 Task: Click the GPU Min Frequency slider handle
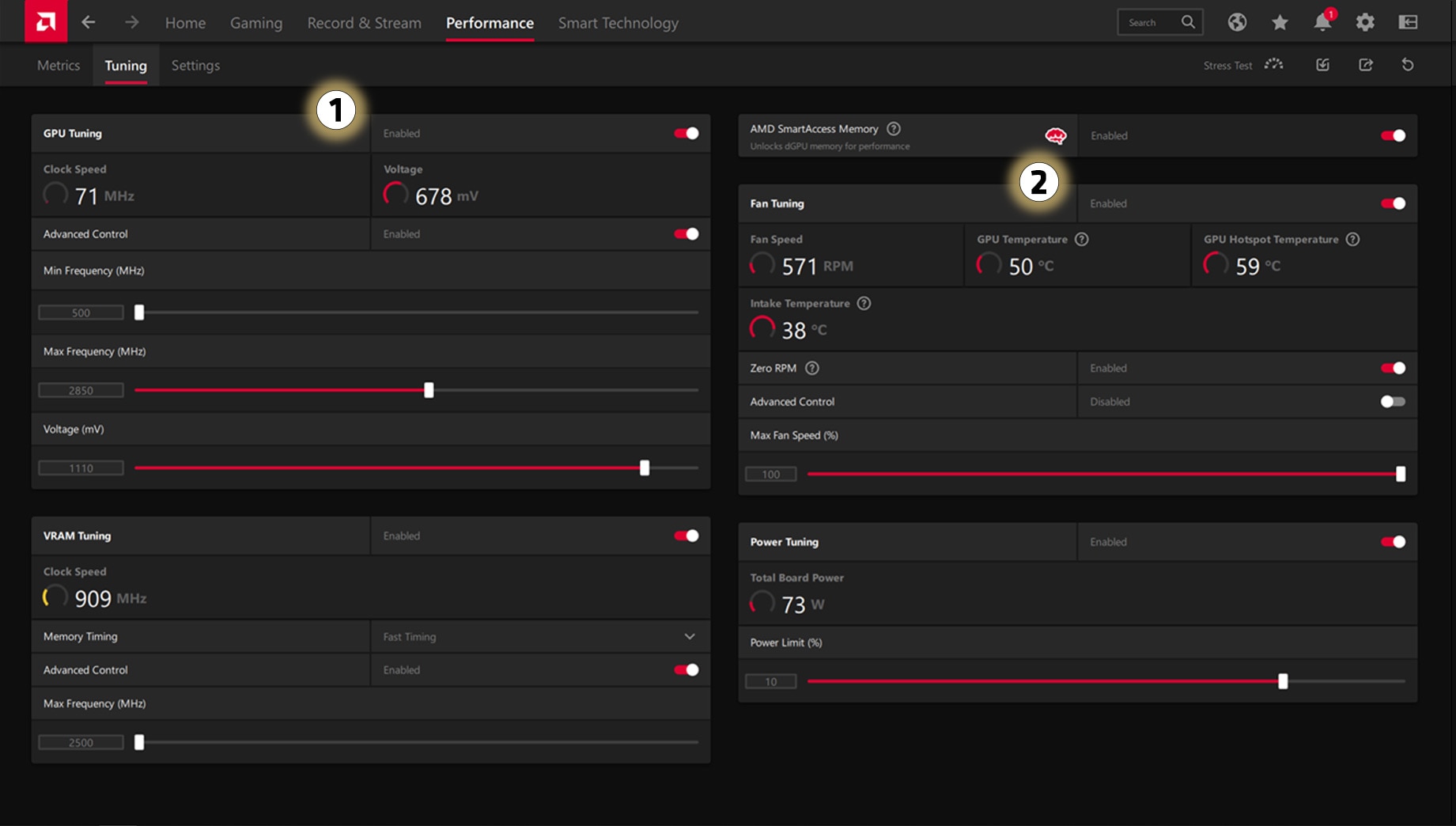tap(139, 313)
